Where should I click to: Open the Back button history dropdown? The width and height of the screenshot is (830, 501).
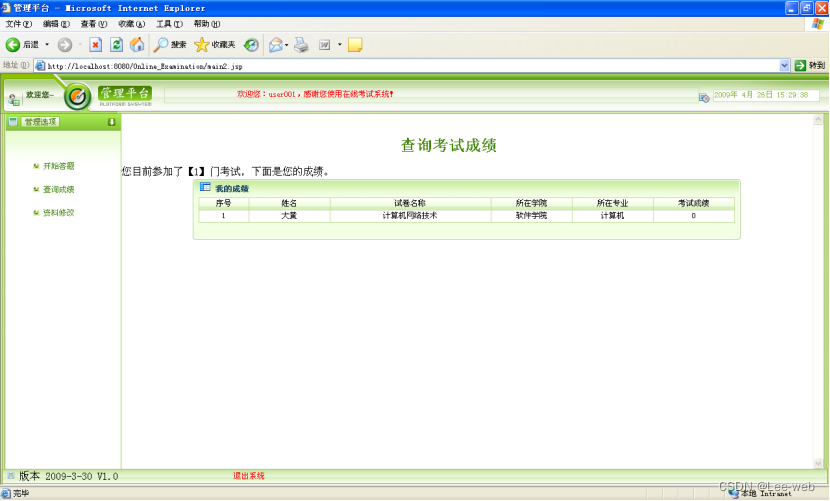tap(47, 45)
